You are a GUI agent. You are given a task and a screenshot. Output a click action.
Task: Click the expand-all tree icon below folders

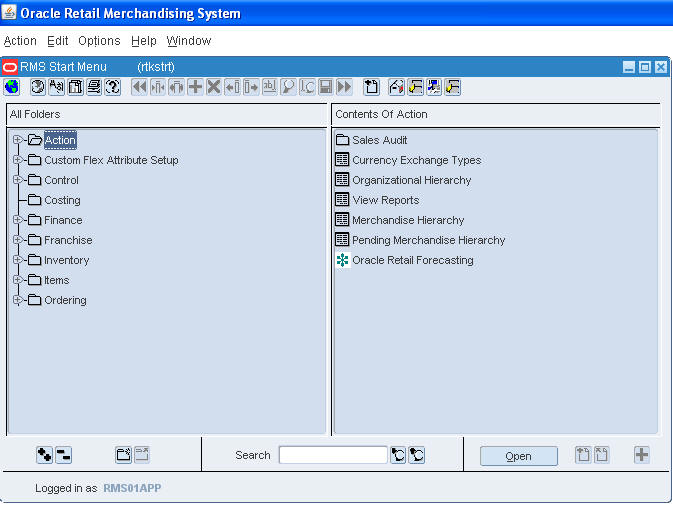pyautogui.click(x=45, y=455)
